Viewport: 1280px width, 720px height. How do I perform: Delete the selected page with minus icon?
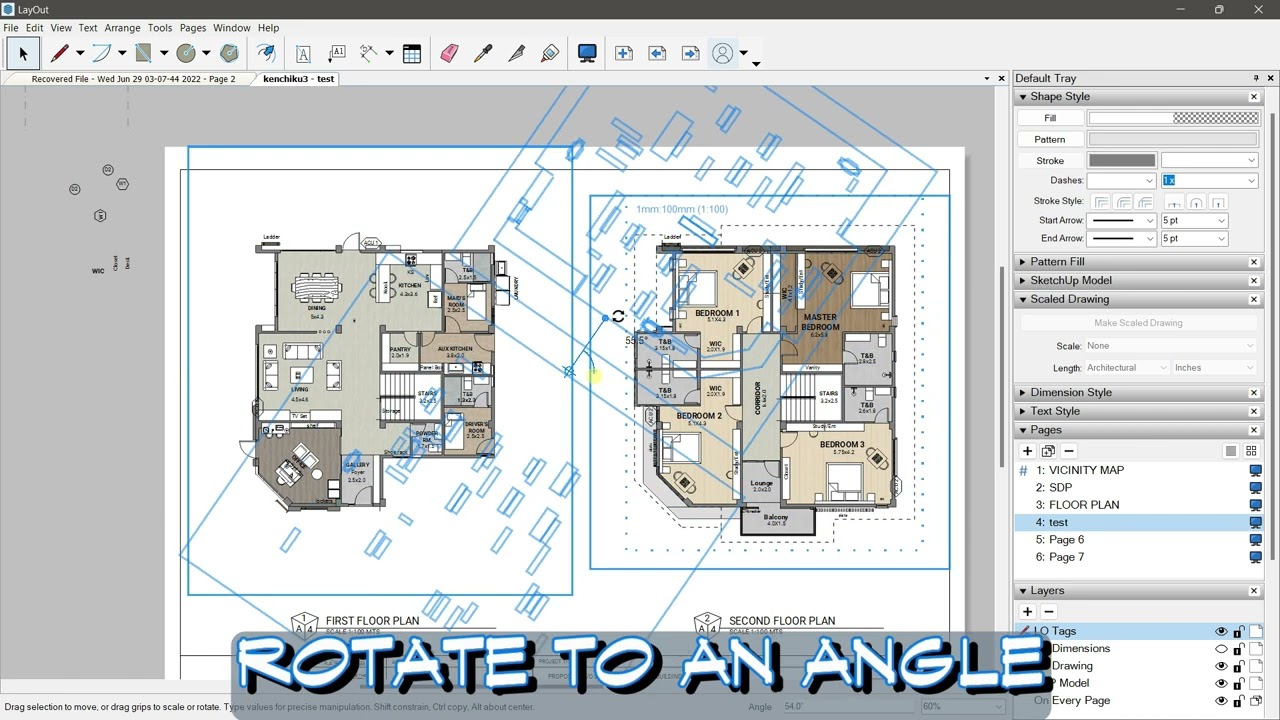click(1069, 451)
